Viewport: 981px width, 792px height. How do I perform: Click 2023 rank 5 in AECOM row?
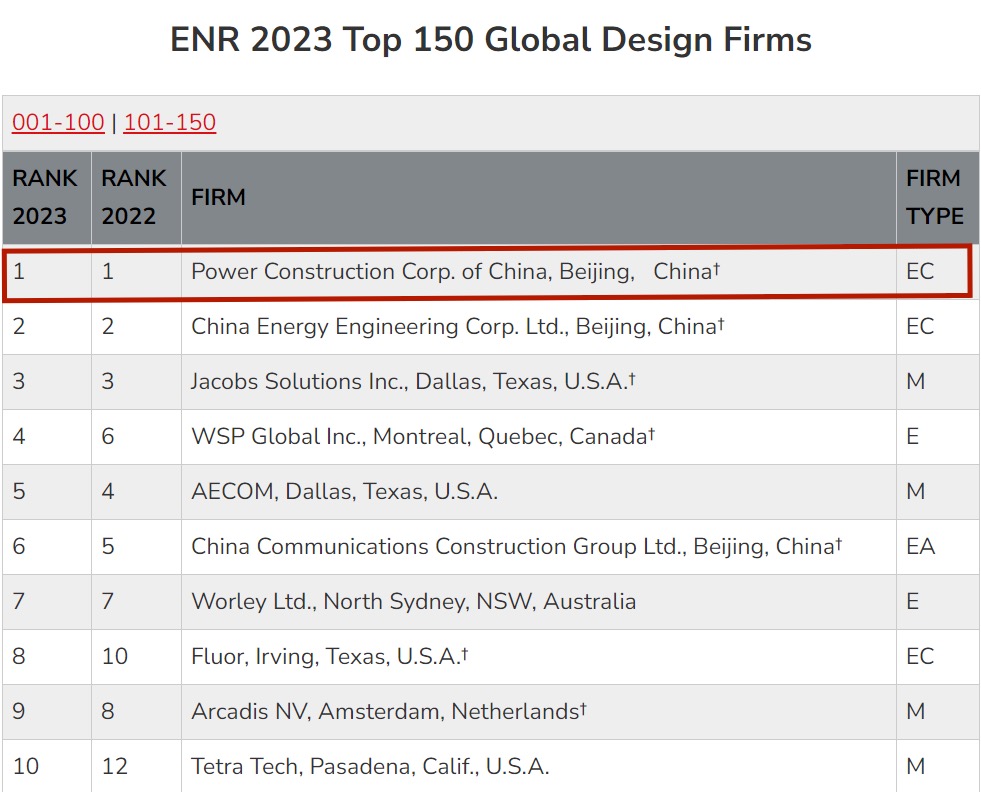[x=19, y=491]
